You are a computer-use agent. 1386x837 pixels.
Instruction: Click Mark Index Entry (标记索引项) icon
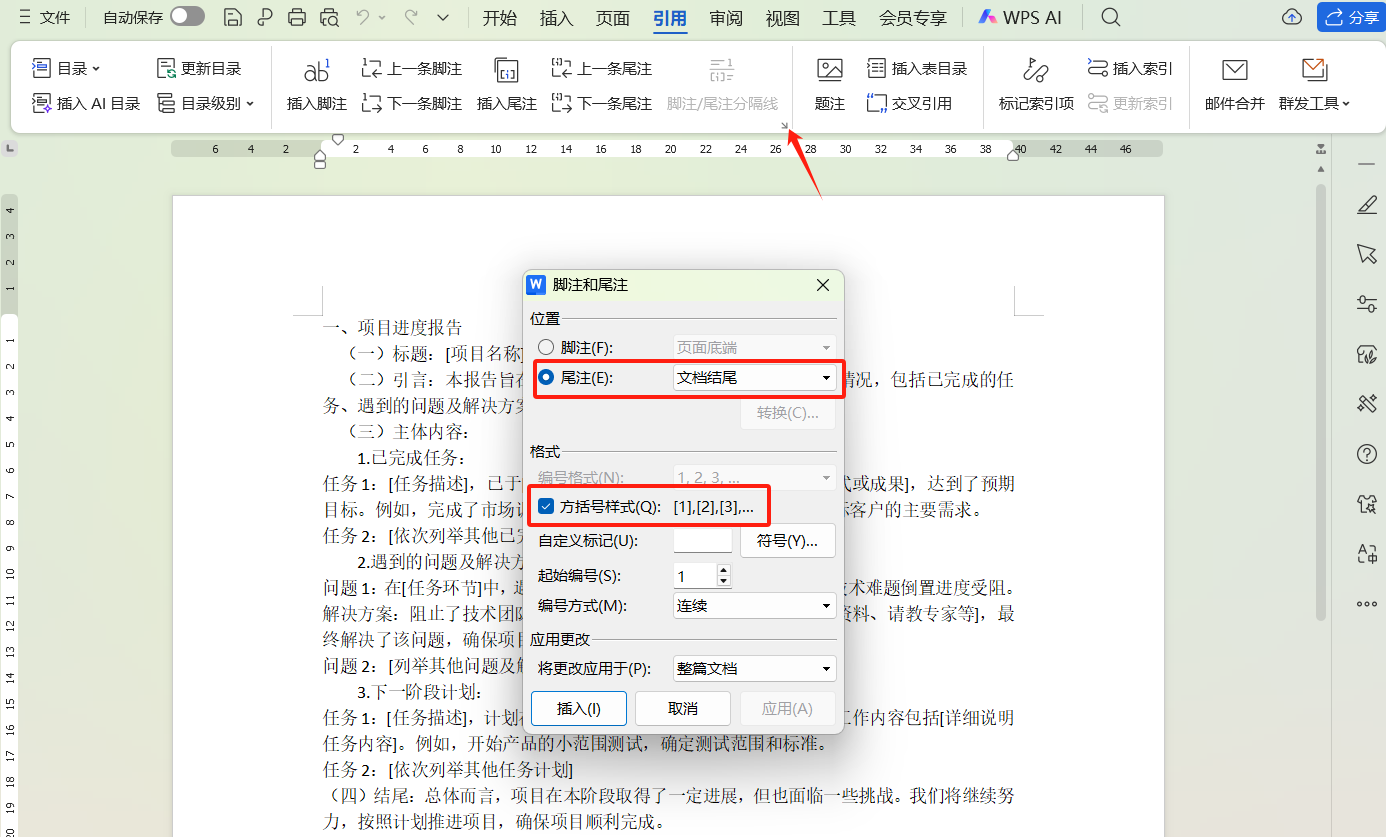point(1035,84)
